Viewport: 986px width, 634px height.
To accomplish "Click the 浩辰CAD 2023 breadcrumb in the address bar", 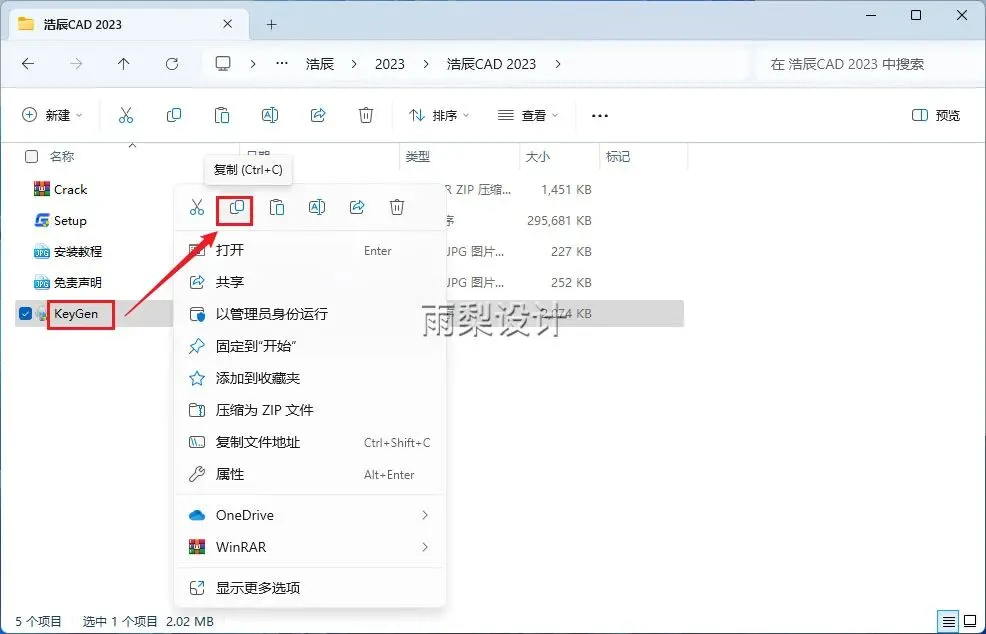I will coord(491,64).
